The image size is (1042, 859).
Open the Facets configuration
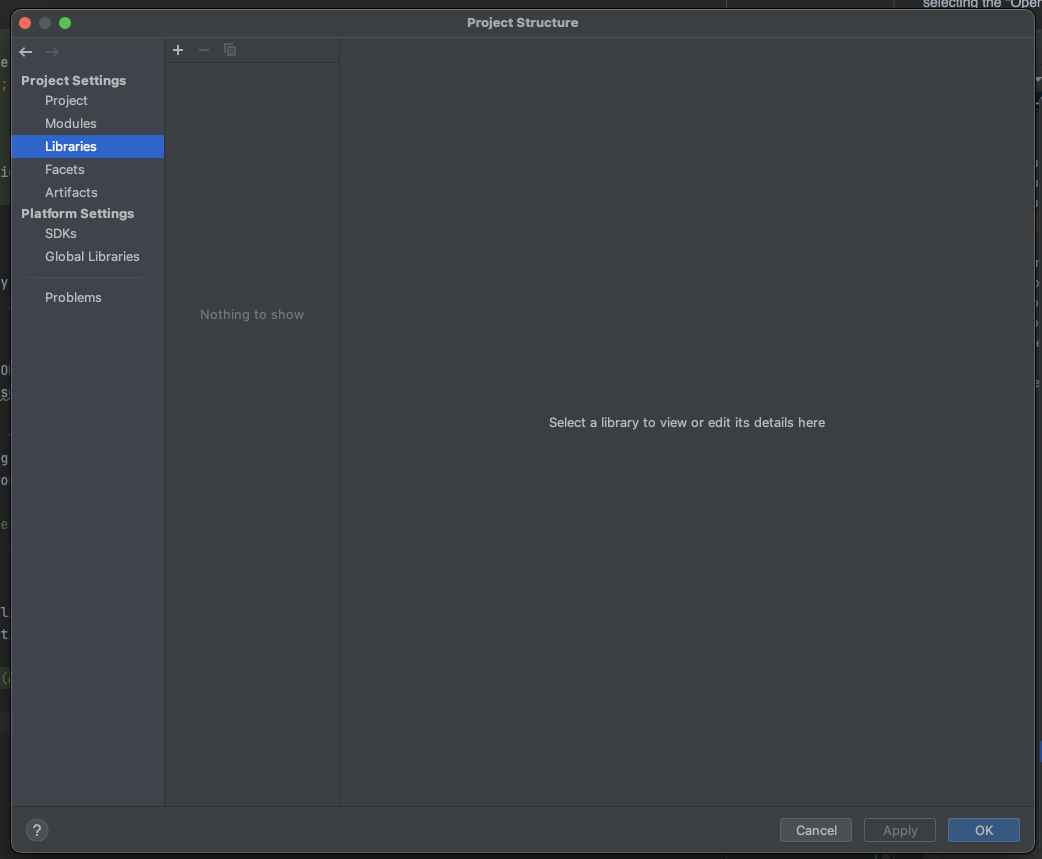tap(64, 169)
